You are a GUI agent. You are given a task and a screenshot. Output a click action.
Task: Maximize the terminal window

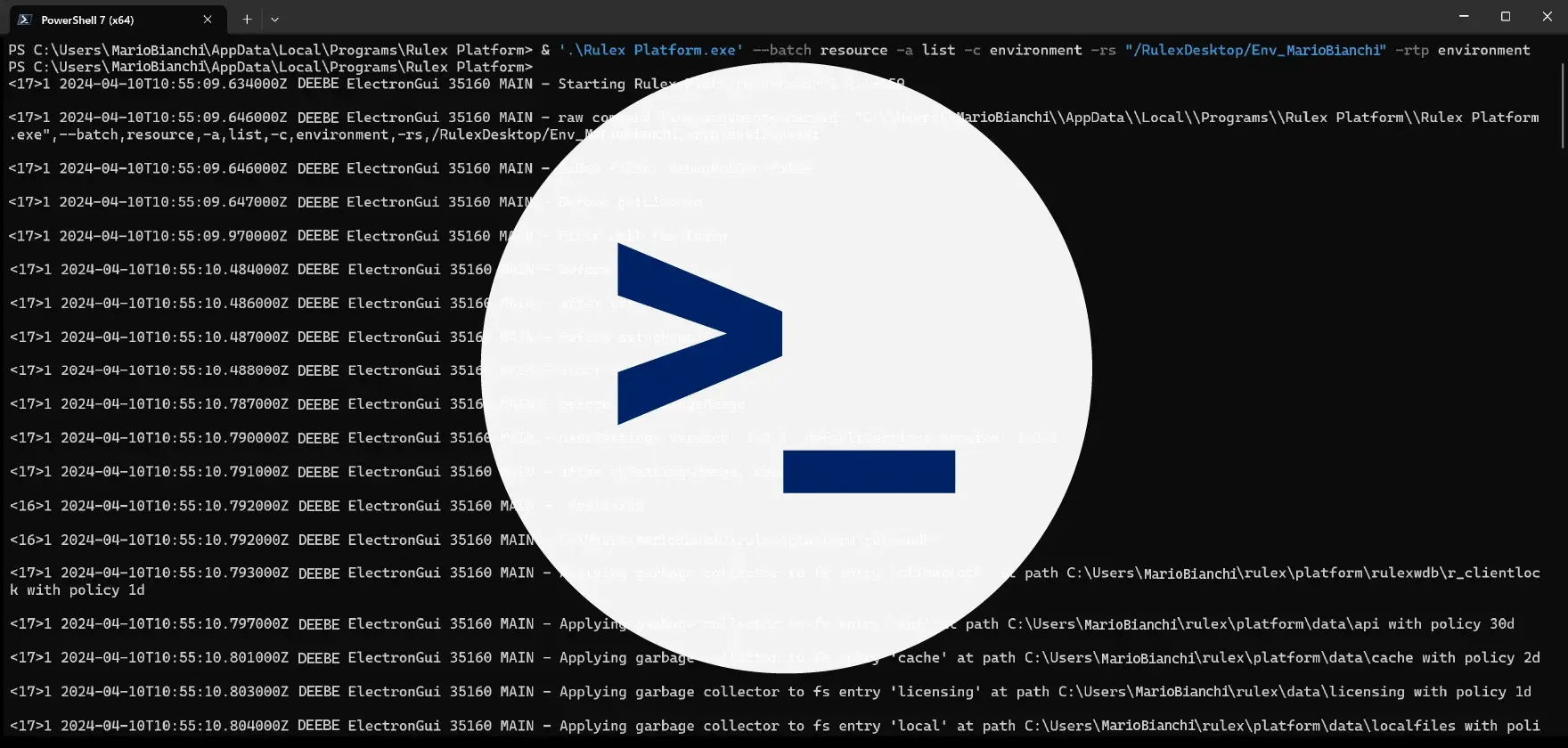point(1506,17)
